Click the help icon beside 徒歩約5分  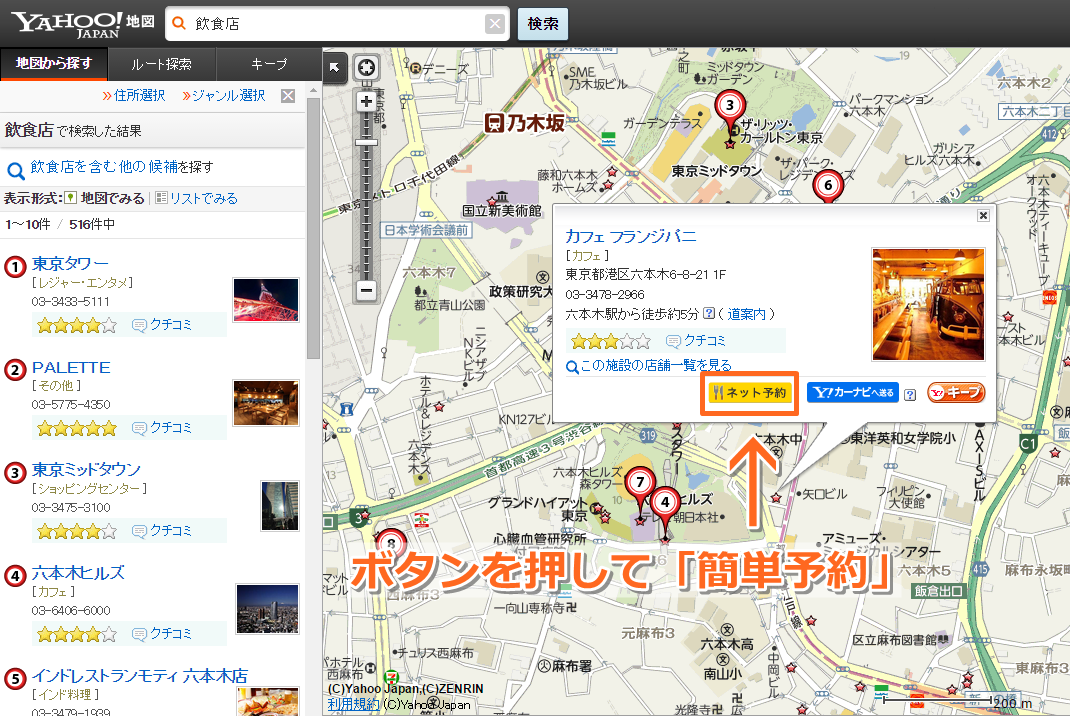point(709,313)
